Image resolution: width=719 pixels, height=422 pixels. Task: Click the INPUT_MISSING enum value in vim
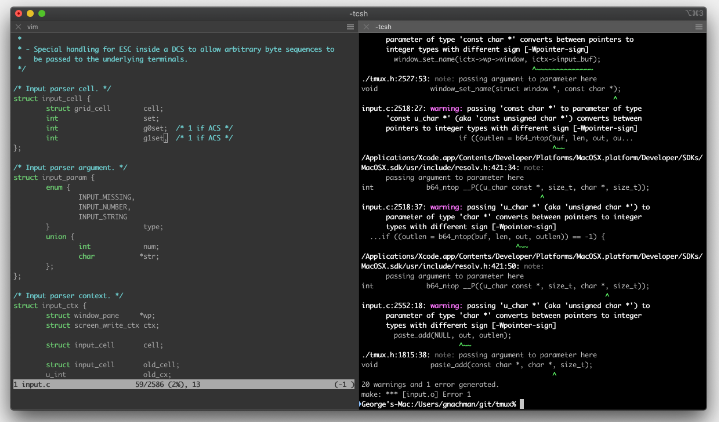tap(103, 196)
